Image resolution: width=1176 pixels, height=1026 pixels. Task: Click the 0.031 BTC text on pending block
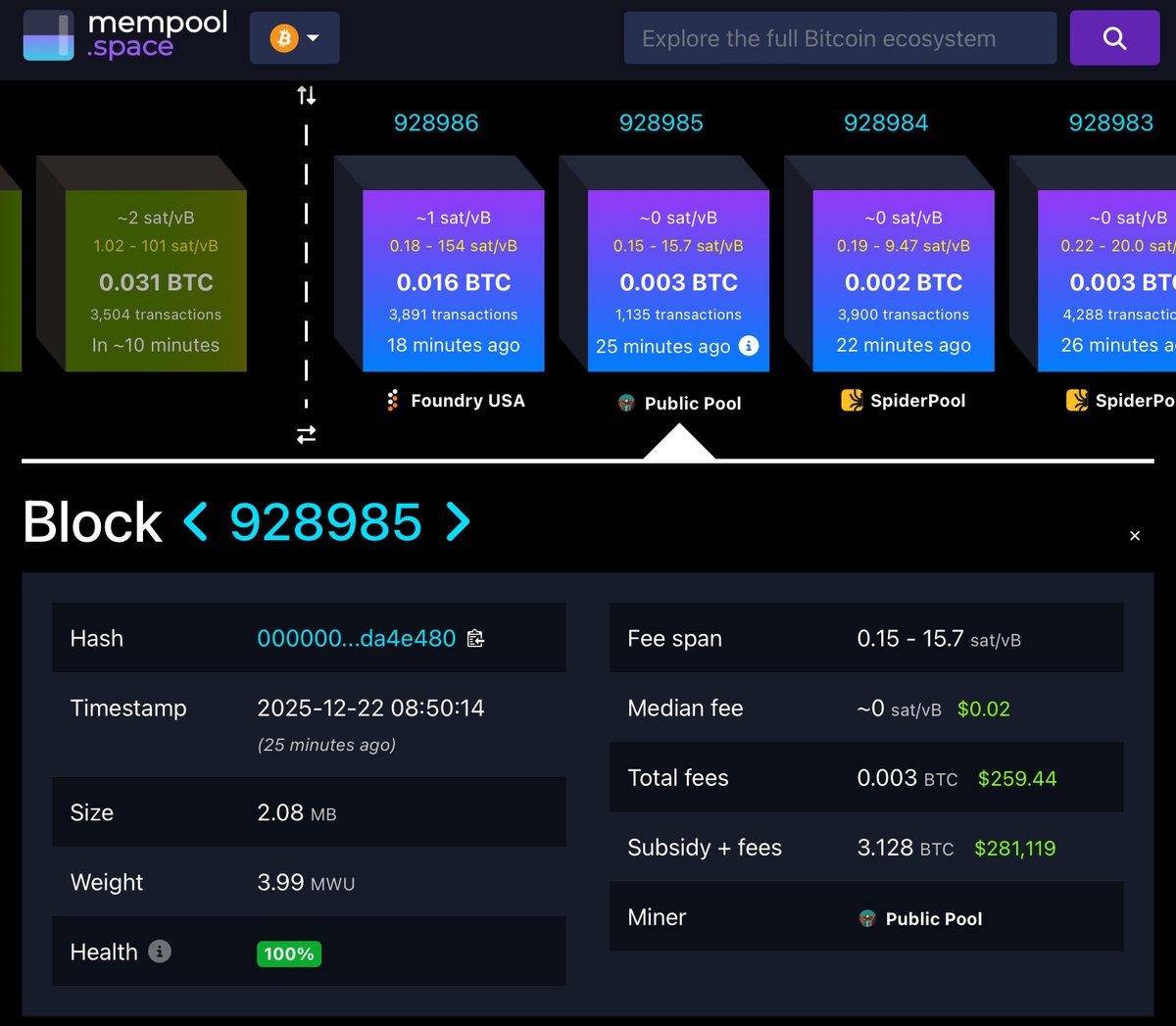pyautogui.click(x=156, y=282)
